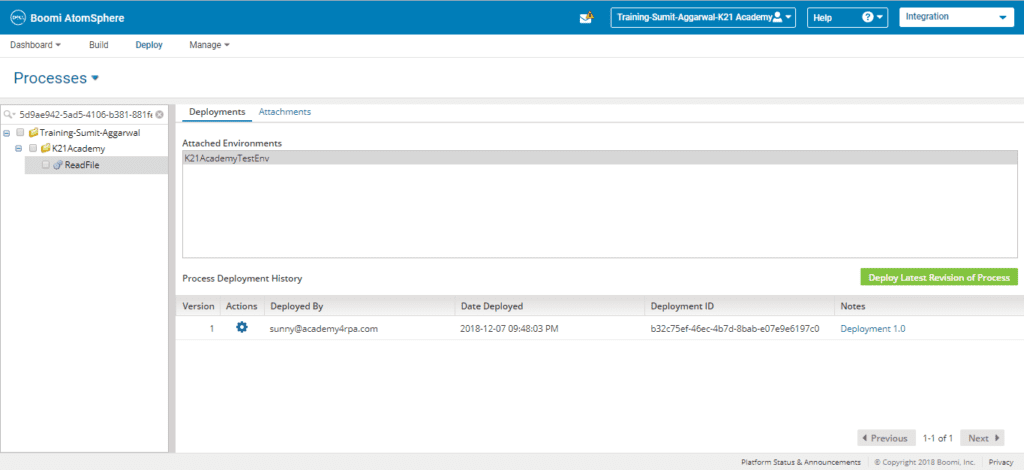Switch to the Deployments tab

[217, 112]
